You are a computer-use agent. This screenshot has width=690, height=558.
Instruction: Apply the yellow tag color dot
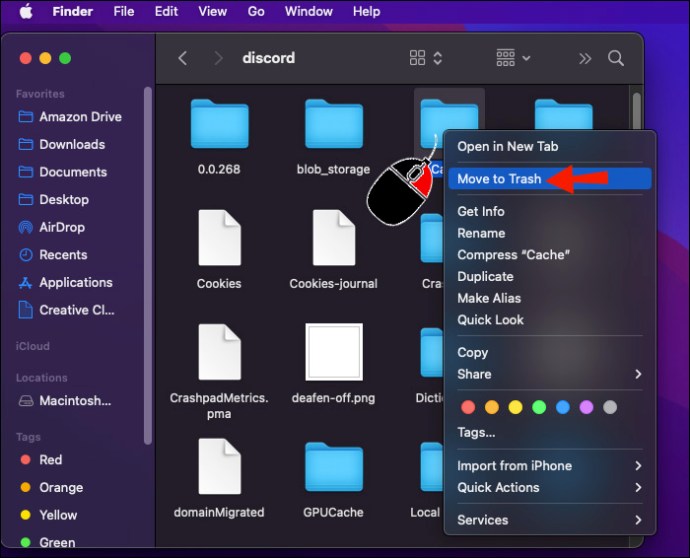pos(515,407)
